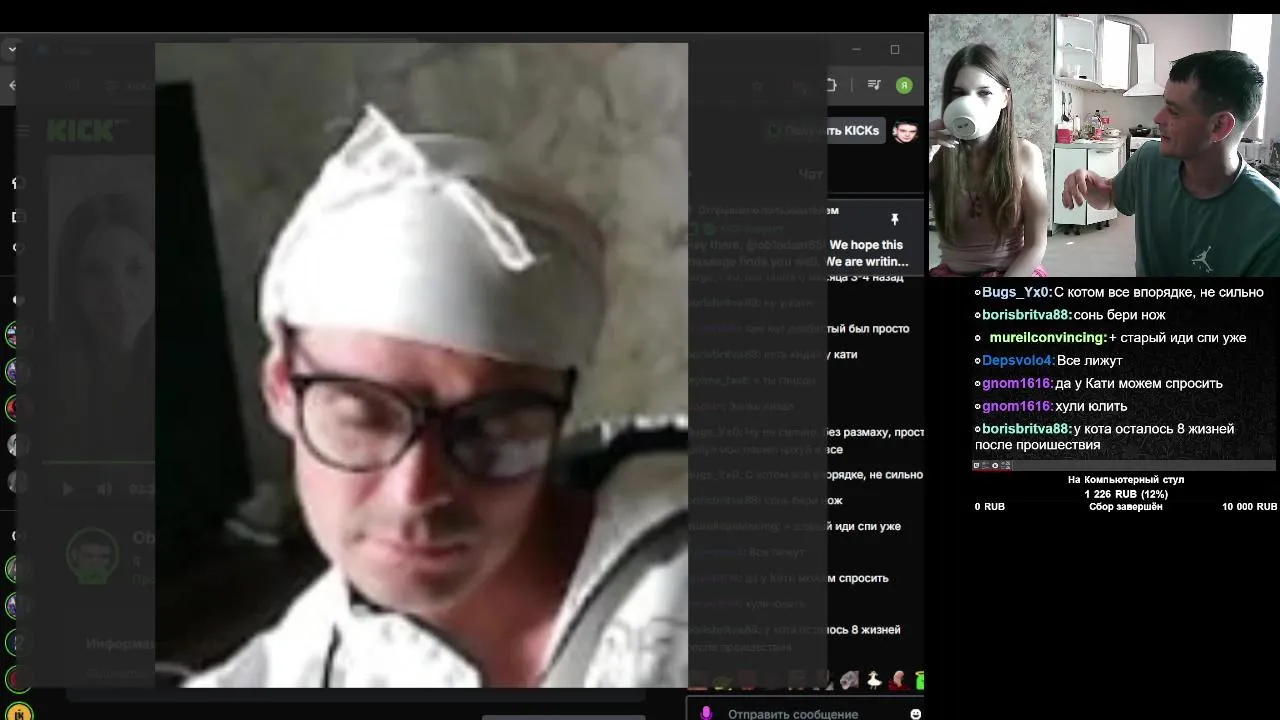Click the '1 226 RUB (12%)' amount
The height and width of the screenshot is (720, 1280).
click(1126, 494)
